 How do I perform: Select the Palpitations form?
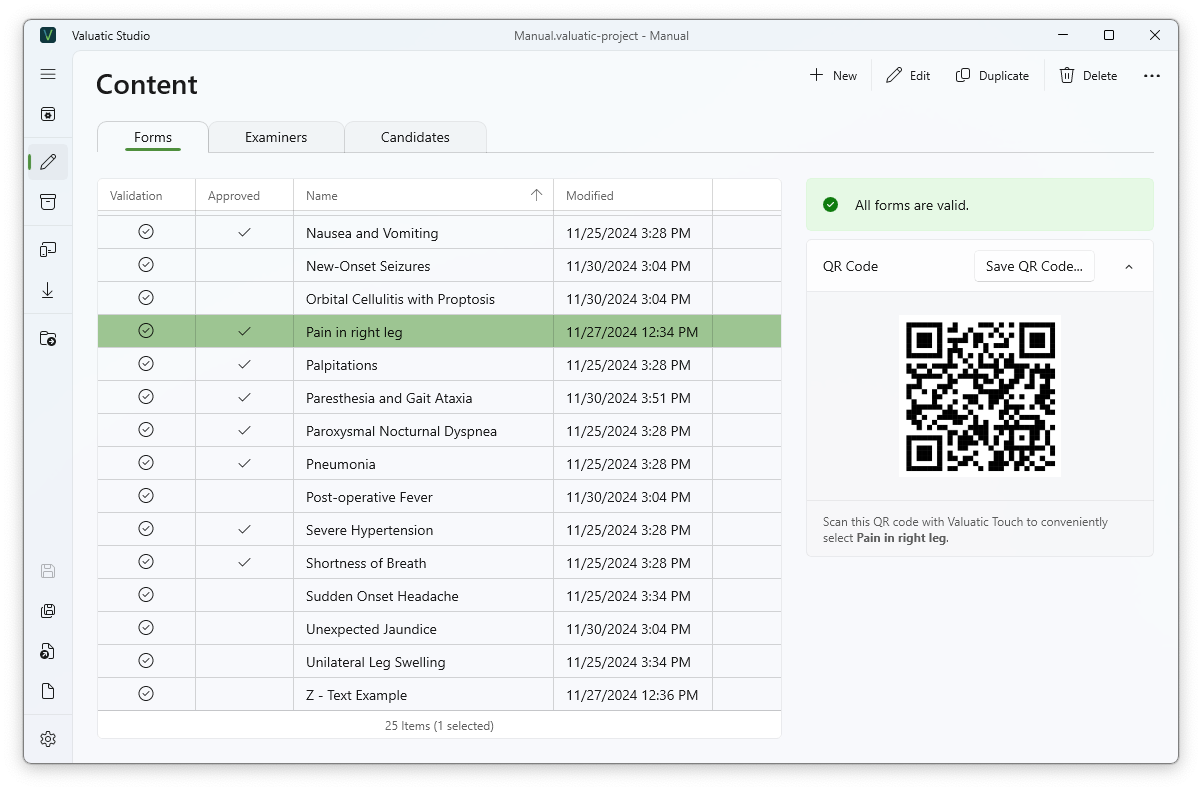coord(342,365)
